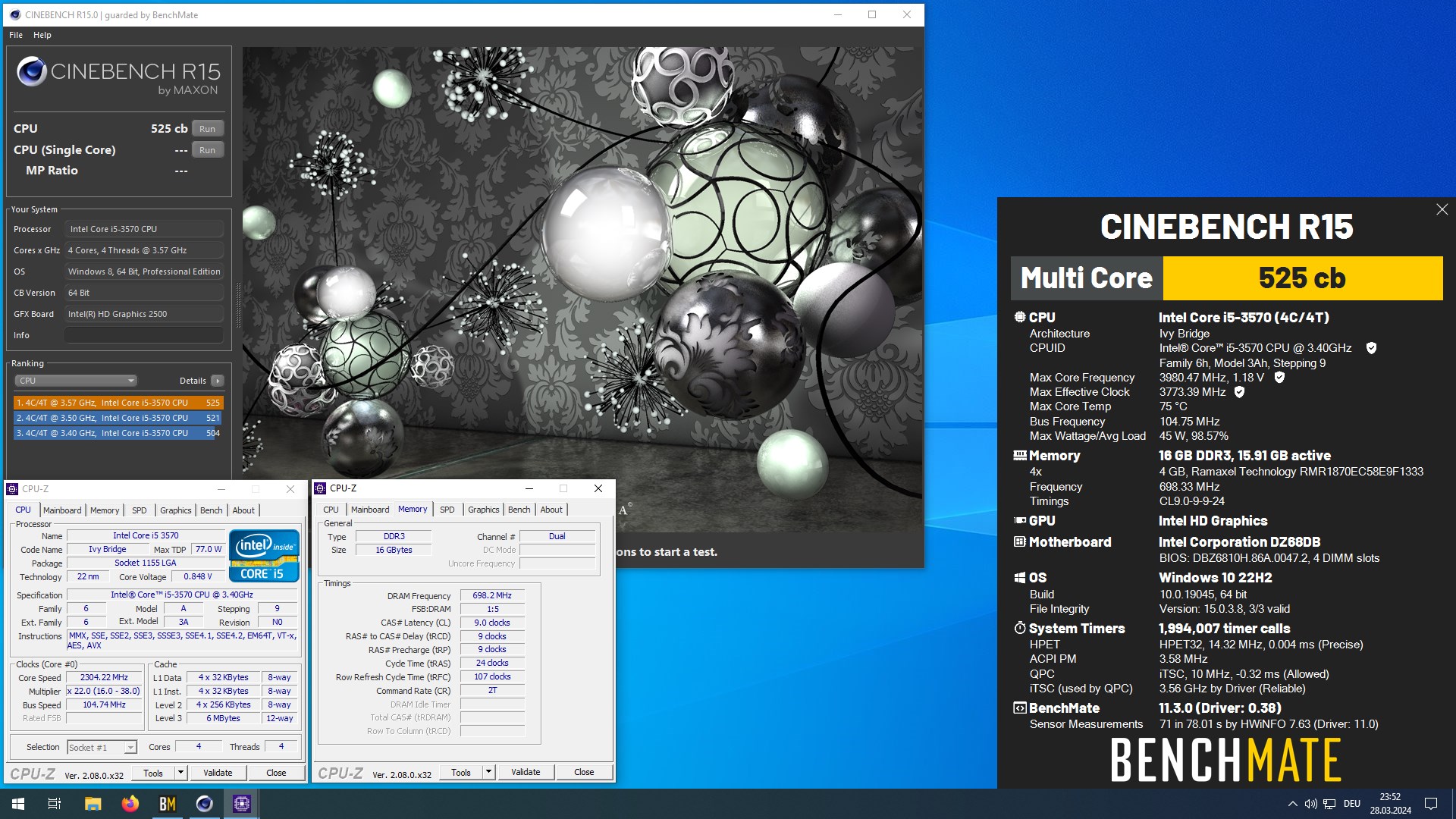The width and height of the screenshot is (1456, 819).
Task: Click the Cinebench title bar icon
Action: [15, 14]
